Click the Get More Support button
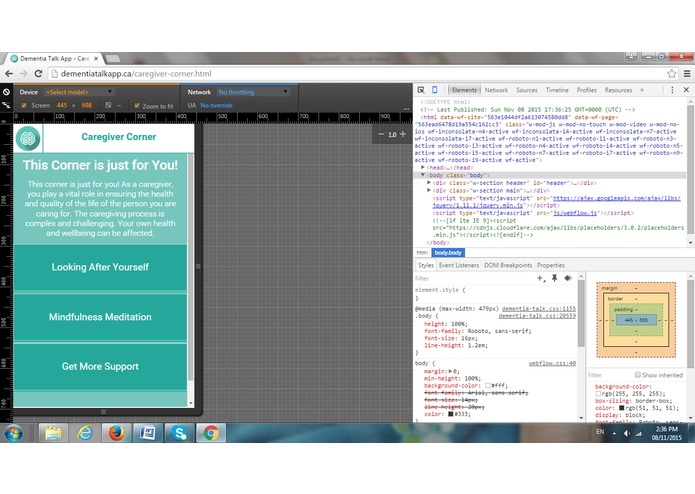Screen dimensions: 695x494 pos(100,366)
